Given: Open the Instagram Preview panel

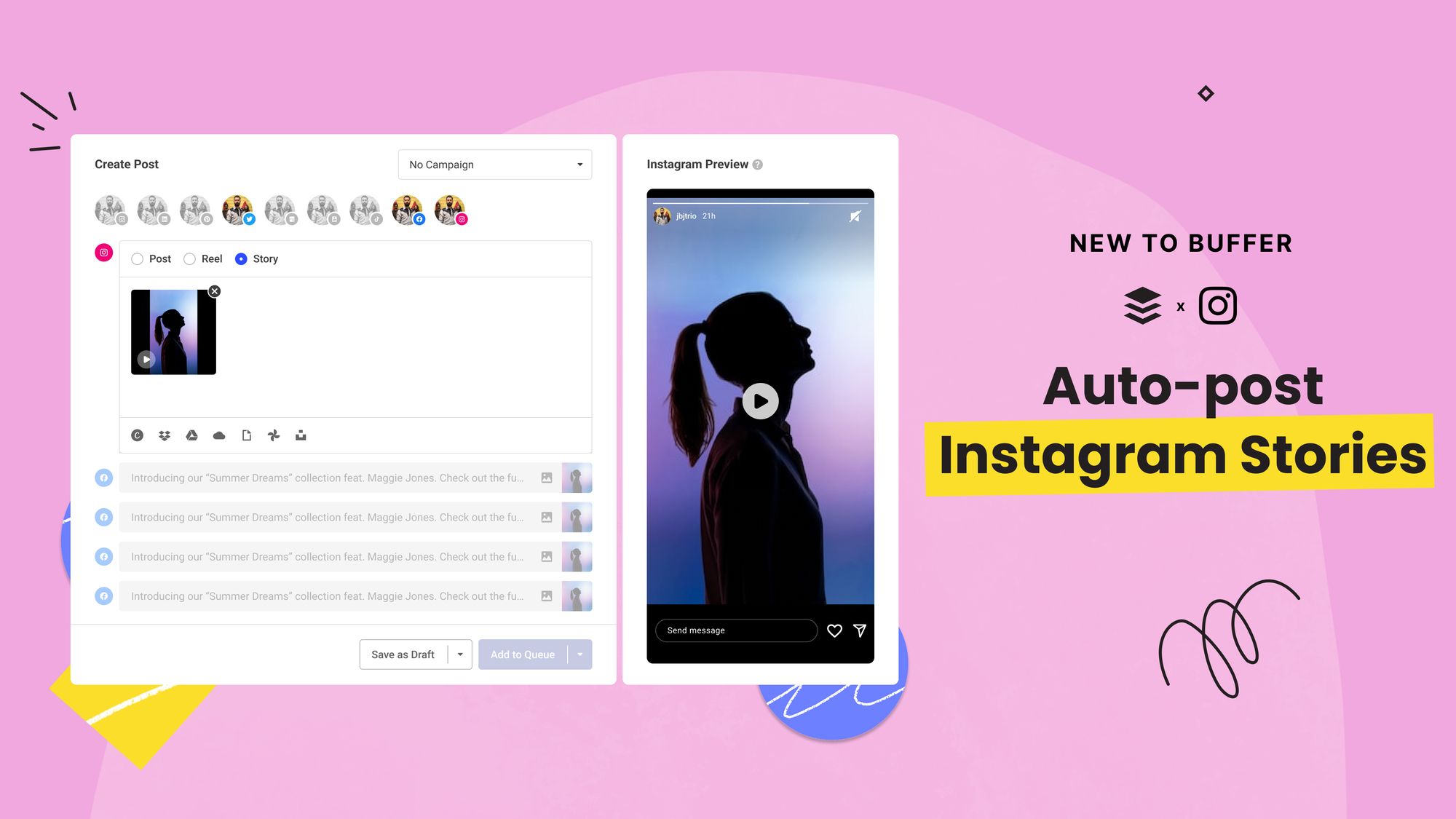Looking at the screenshot, I should pos(697,164).
